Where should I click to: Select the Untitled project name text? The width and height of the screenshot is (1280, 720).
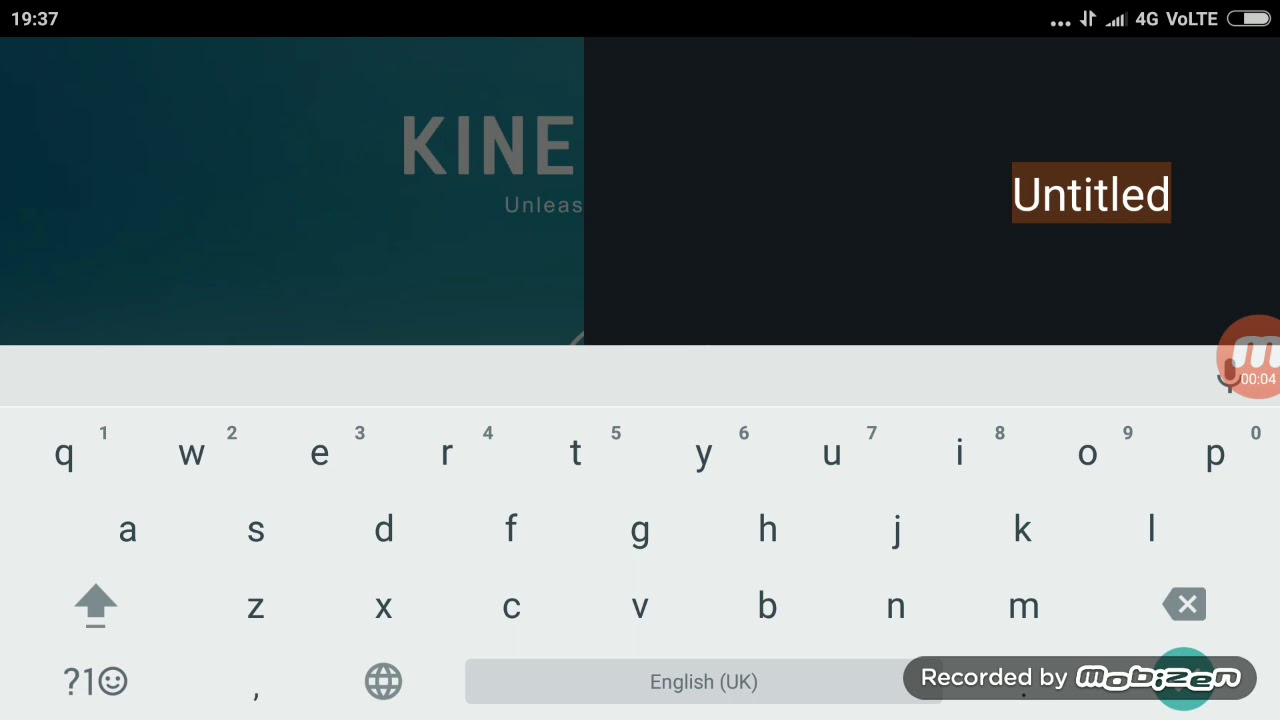point(1091,193)
